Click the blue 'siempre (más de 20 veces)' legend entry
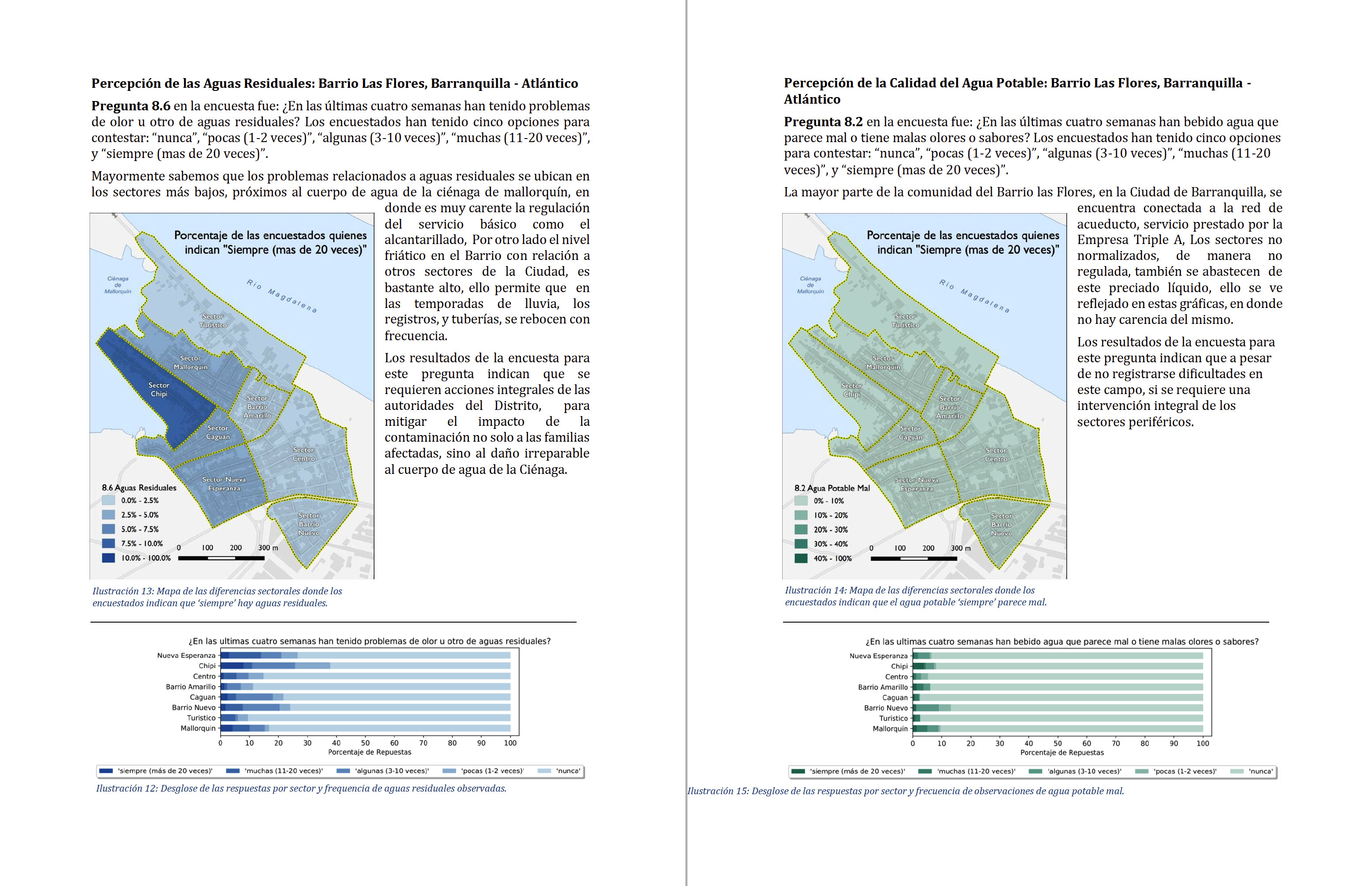 pyautogui.click(x=156, y=771)
